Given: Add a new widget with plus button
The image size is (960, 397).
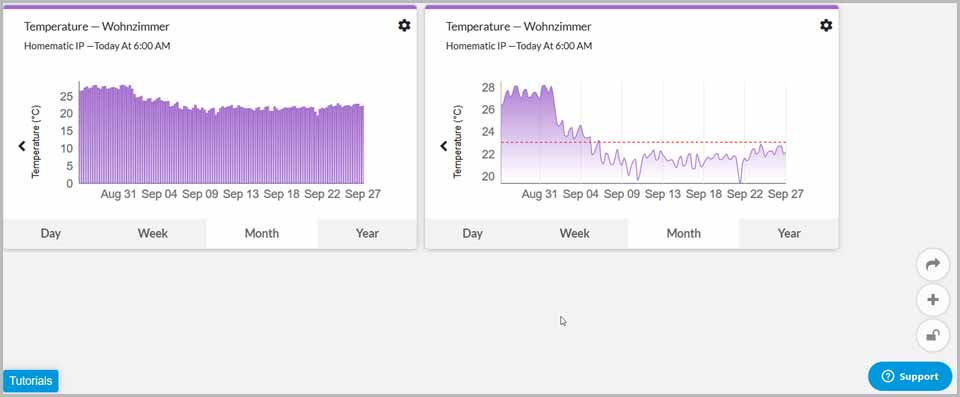Looking at the screenshot, I should tap(932, 300).
